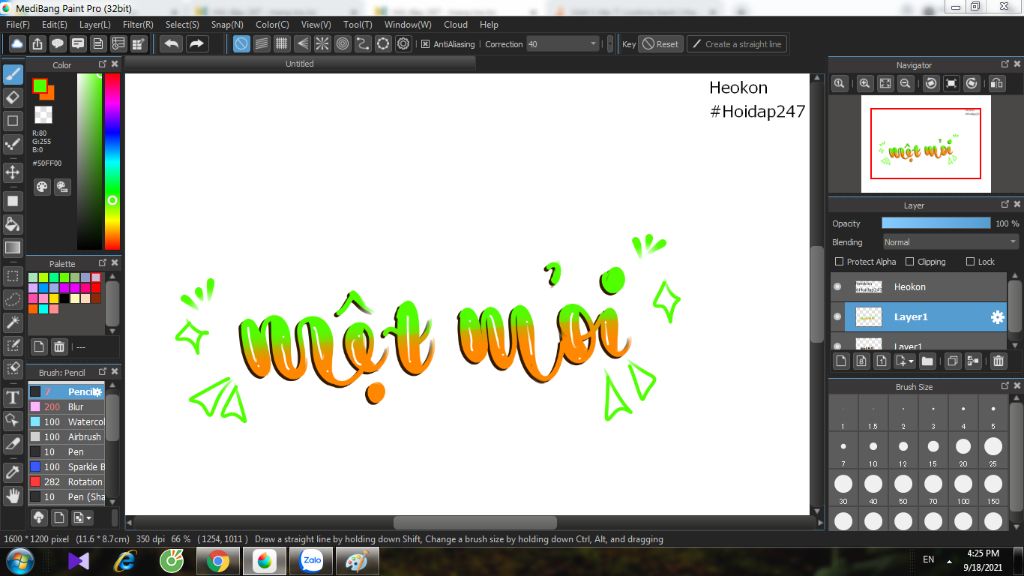This screenshot has width=1024, height=576.
Task: Open the Snap menu
Action: [227, 24]
